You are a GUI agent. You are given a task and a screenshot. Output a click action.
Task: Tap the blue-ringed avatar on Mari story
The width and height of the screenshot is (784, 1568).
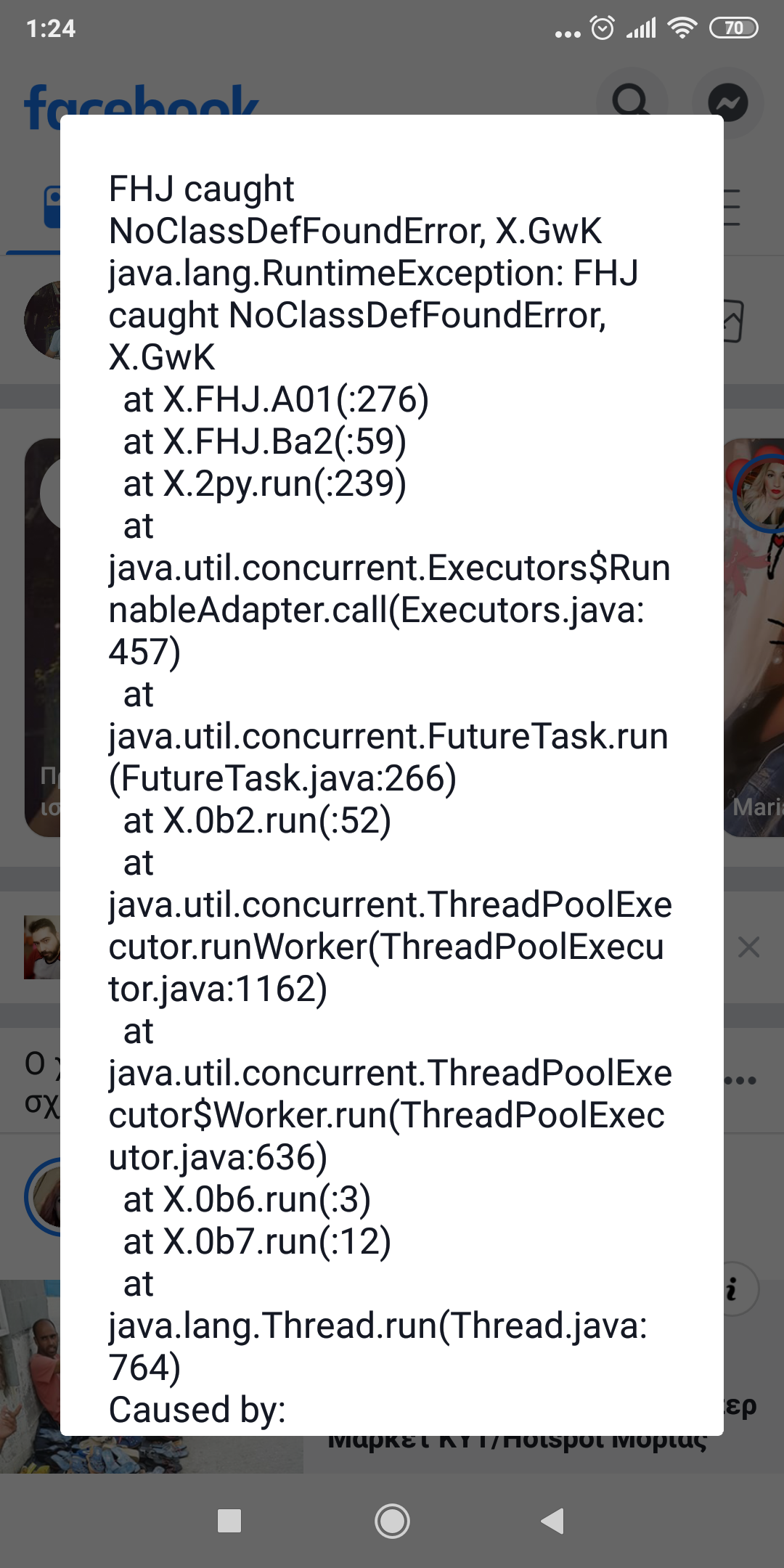759,492
